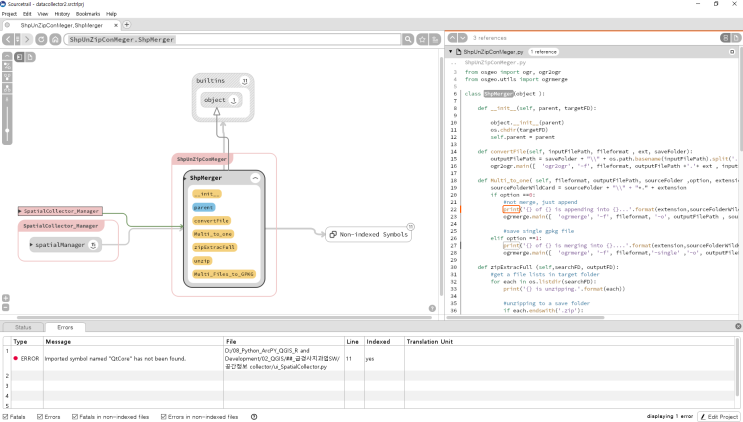Click the back navigation arrow icon

click(x=8, y=39)
